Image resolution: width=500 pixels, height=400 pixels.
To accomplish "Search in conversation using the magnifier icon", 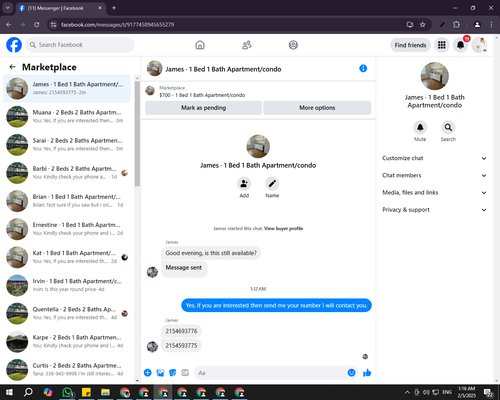I will click(448, 127).
